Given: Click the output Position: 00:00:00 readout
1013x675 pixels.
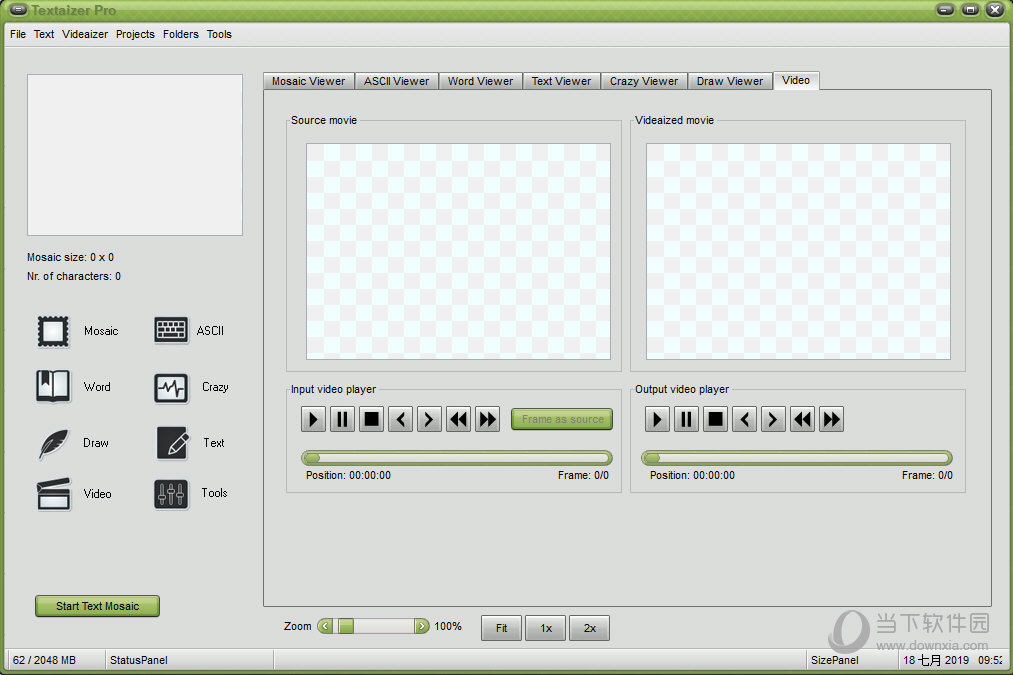Looking at the screenshot, I should coord(692,475).
